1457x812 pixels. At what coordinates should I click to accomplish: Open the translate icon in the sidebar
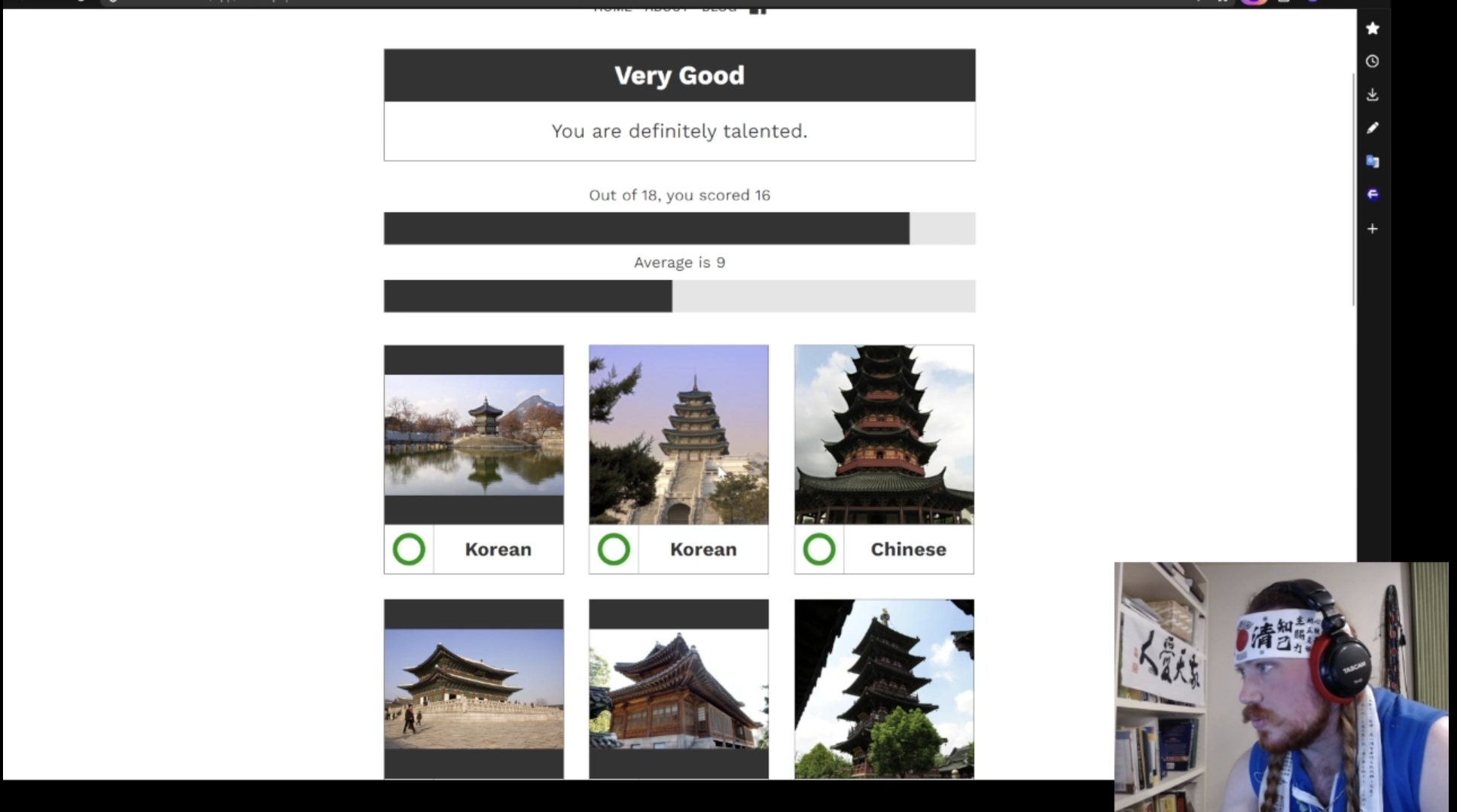1373,161
